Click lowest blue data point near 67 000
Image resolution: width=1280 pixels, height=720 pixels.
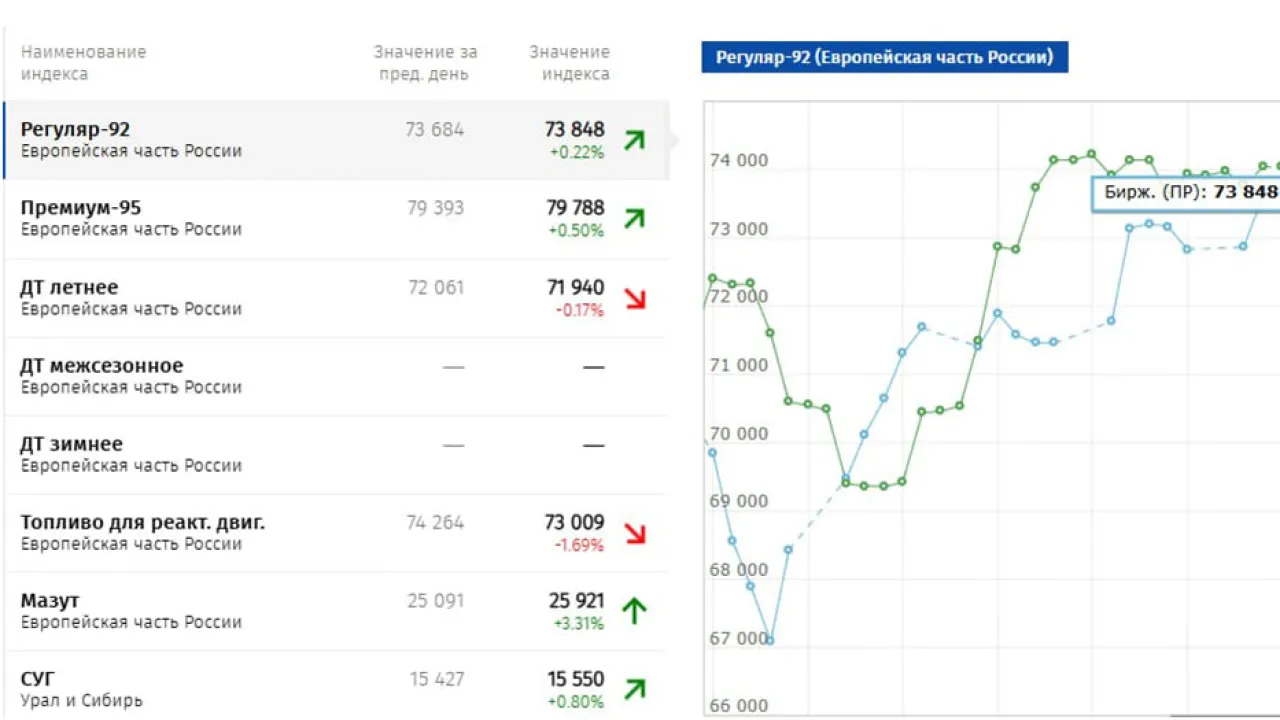coord(769,640)
